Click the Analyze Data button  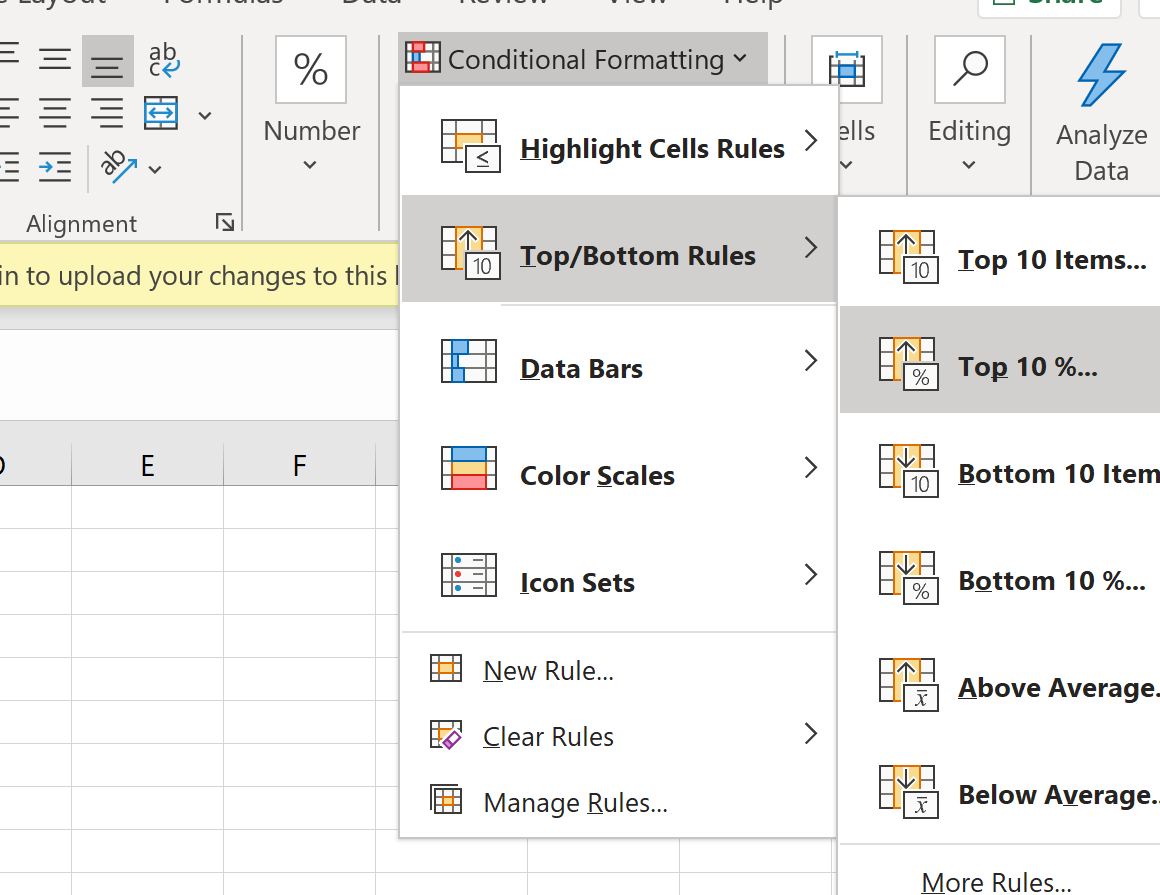pos(1102,113)
